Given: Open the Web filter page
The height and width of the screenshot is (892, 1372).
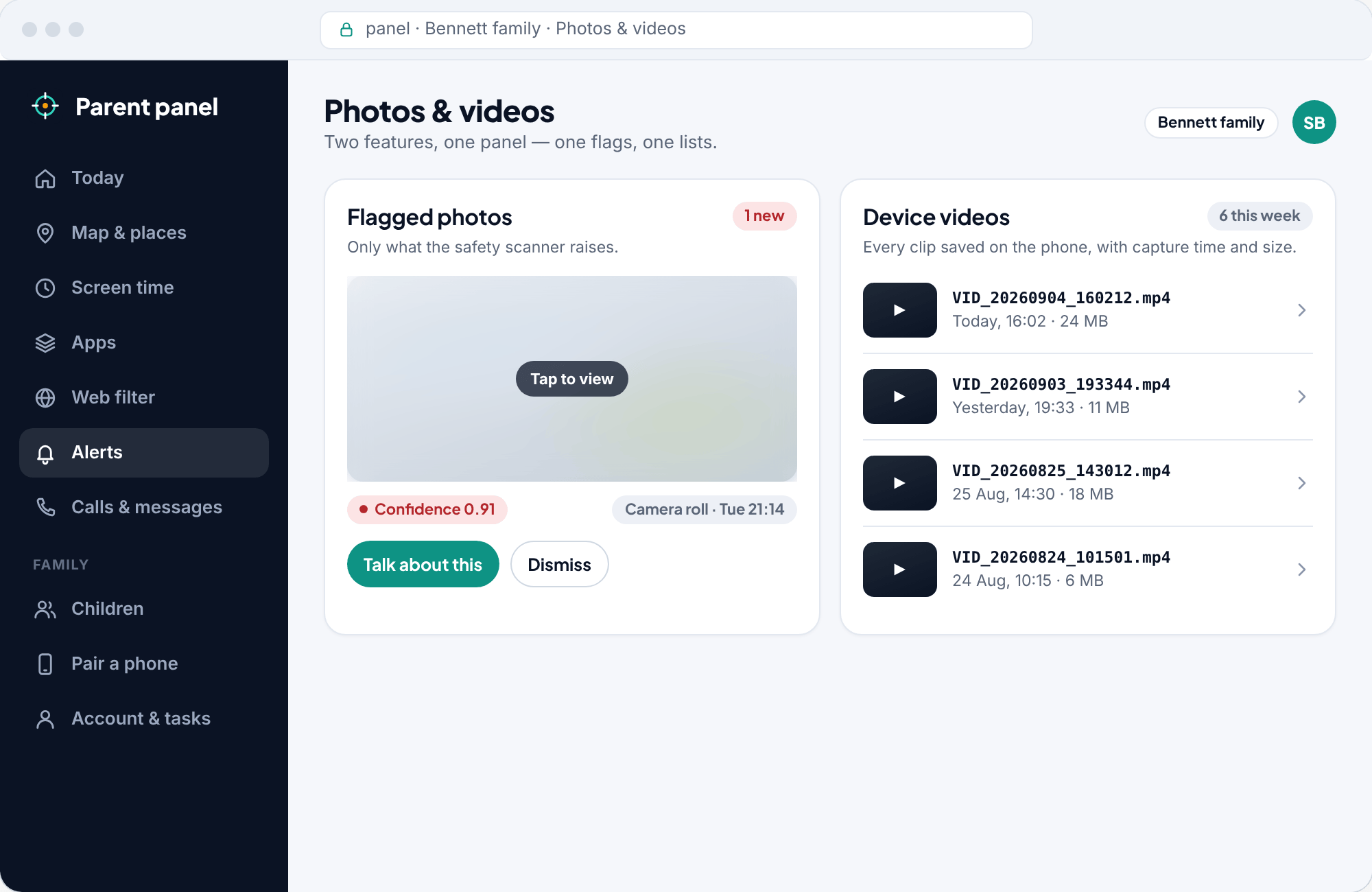Looking at the screenshot, I should coord(144,398).
